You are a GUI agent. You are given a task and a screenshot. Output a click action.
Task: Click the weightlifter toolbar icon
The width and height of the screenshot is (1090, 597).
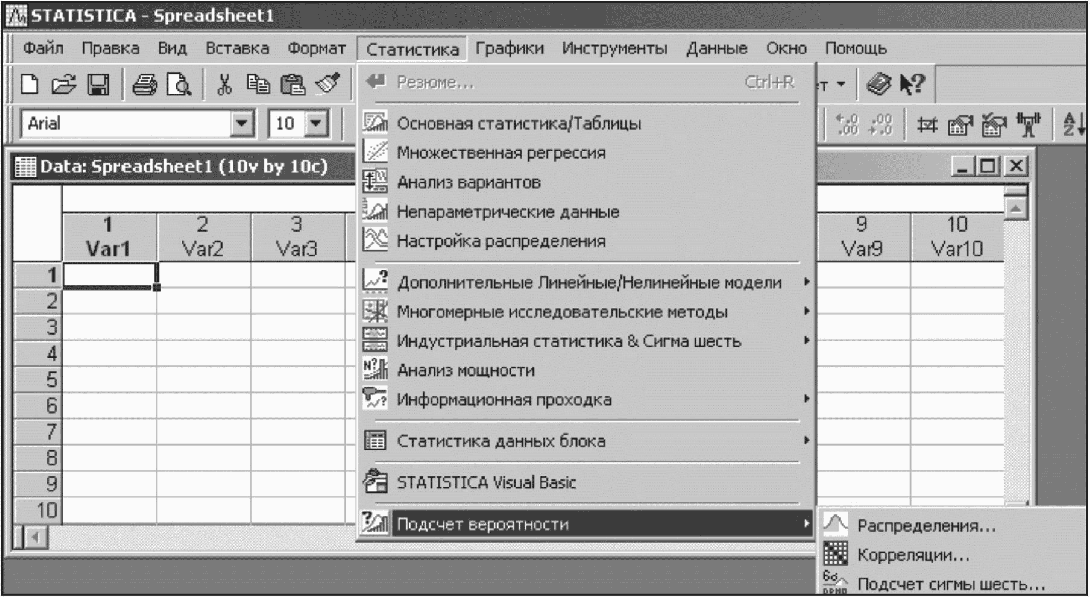click(1028, 125)
